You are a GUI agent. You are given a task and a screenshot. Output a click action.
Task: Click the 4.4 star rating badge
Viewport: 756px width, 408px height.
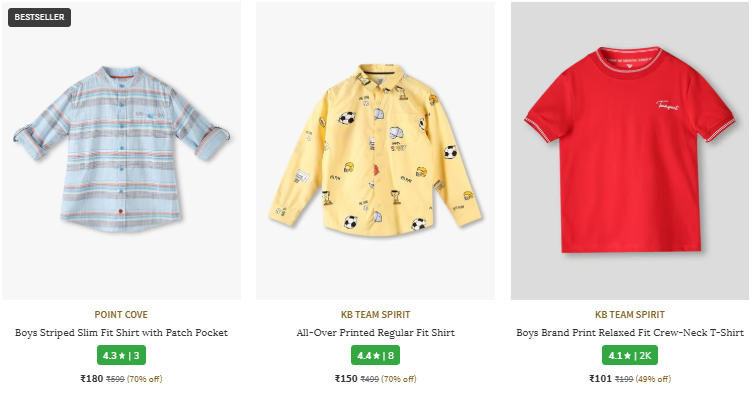(x=375, y=355)
